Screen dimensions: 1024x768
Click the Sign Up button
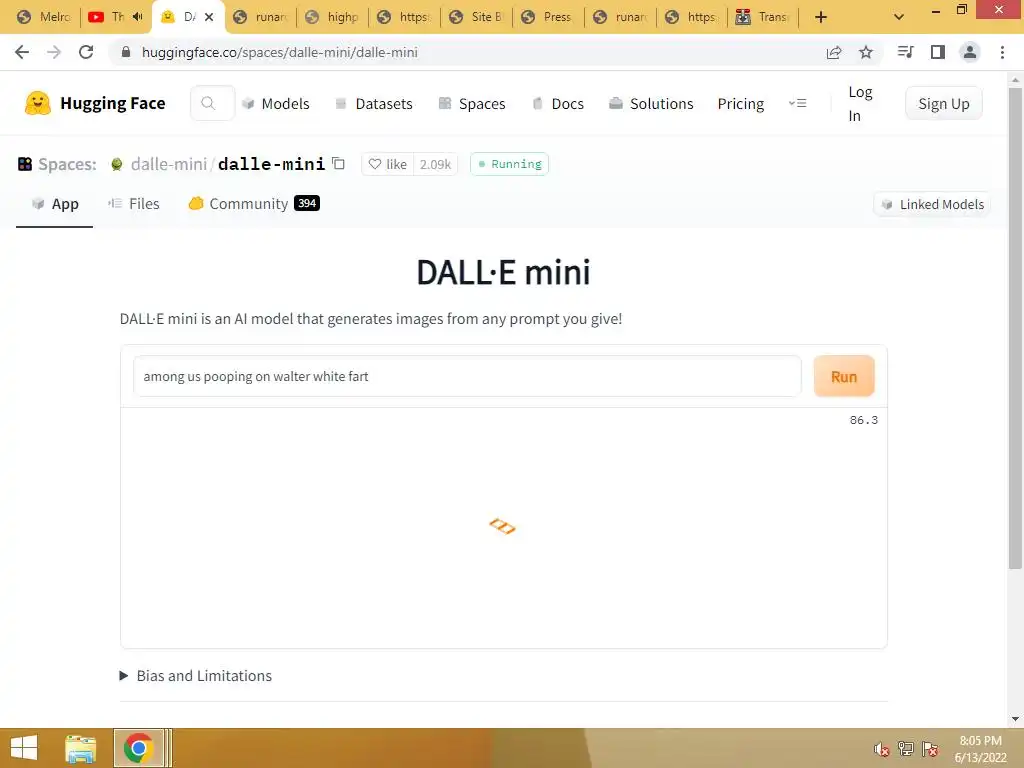(944, 103)
